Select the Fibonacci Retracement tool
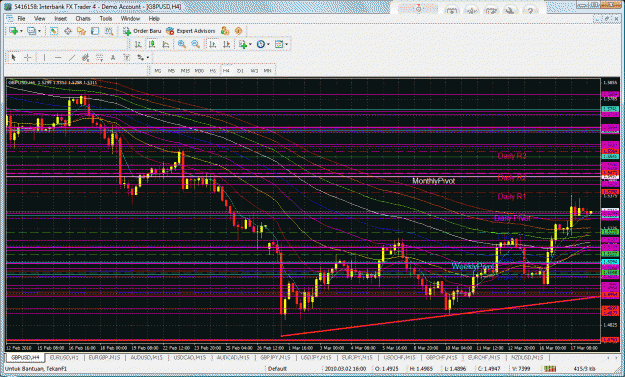 [99, 58]
